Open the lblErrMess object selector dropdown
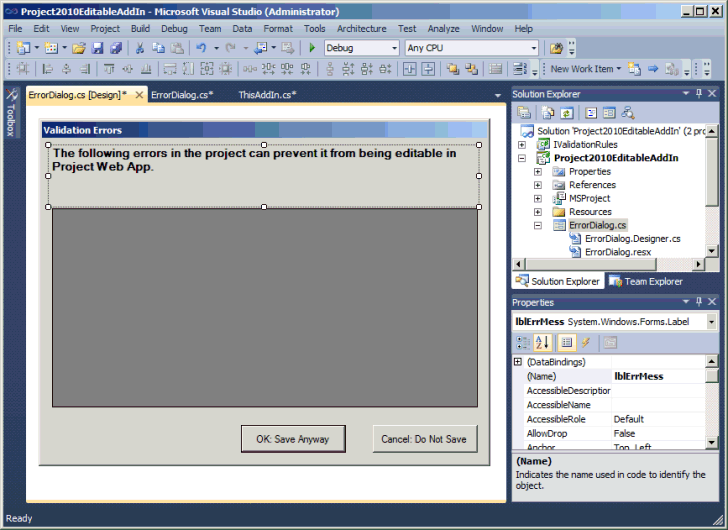This screenshot has width=728, height=530. [711, 322]
